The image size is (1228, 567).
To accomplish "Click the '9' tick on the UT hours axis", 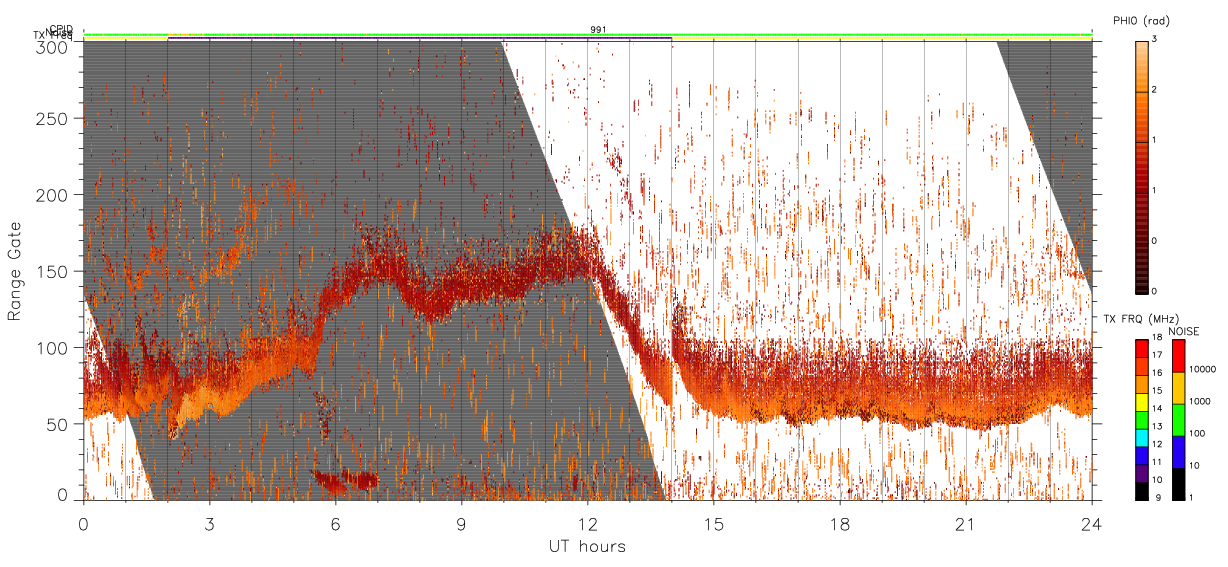I will [x=461, y=524].
